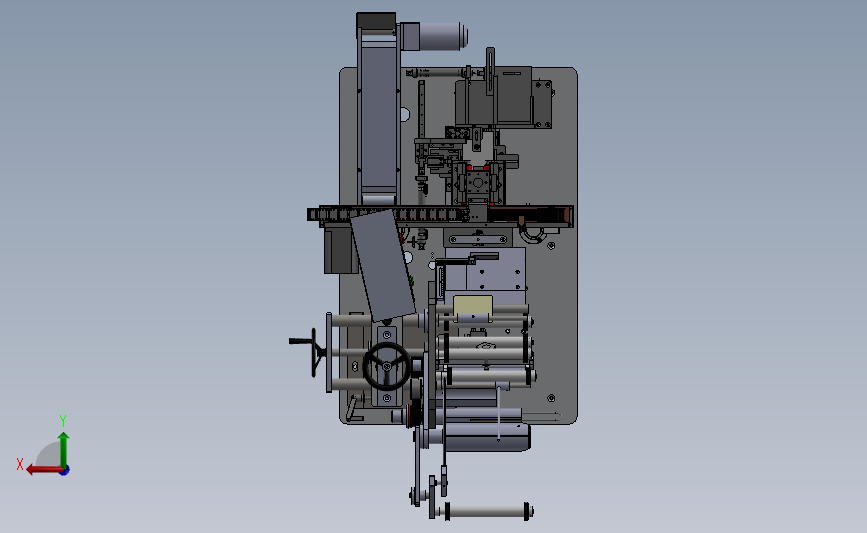The width and height of the screenshot is (867, 533).
Task: Select the crank handle left of the model
Action: 306,351
